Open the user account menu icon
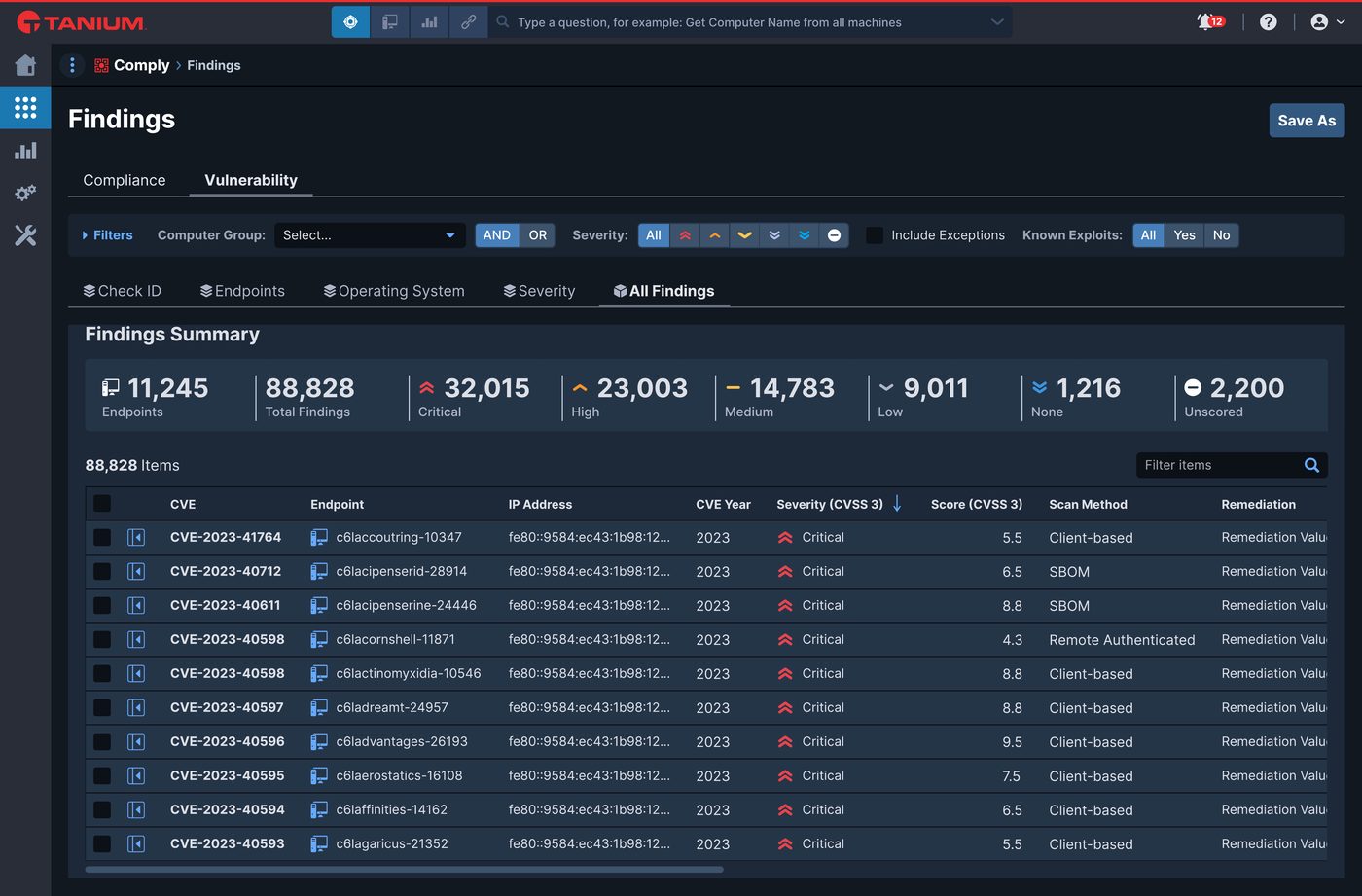Viewport: 1362px width, 896px height. coord(1327,21)
